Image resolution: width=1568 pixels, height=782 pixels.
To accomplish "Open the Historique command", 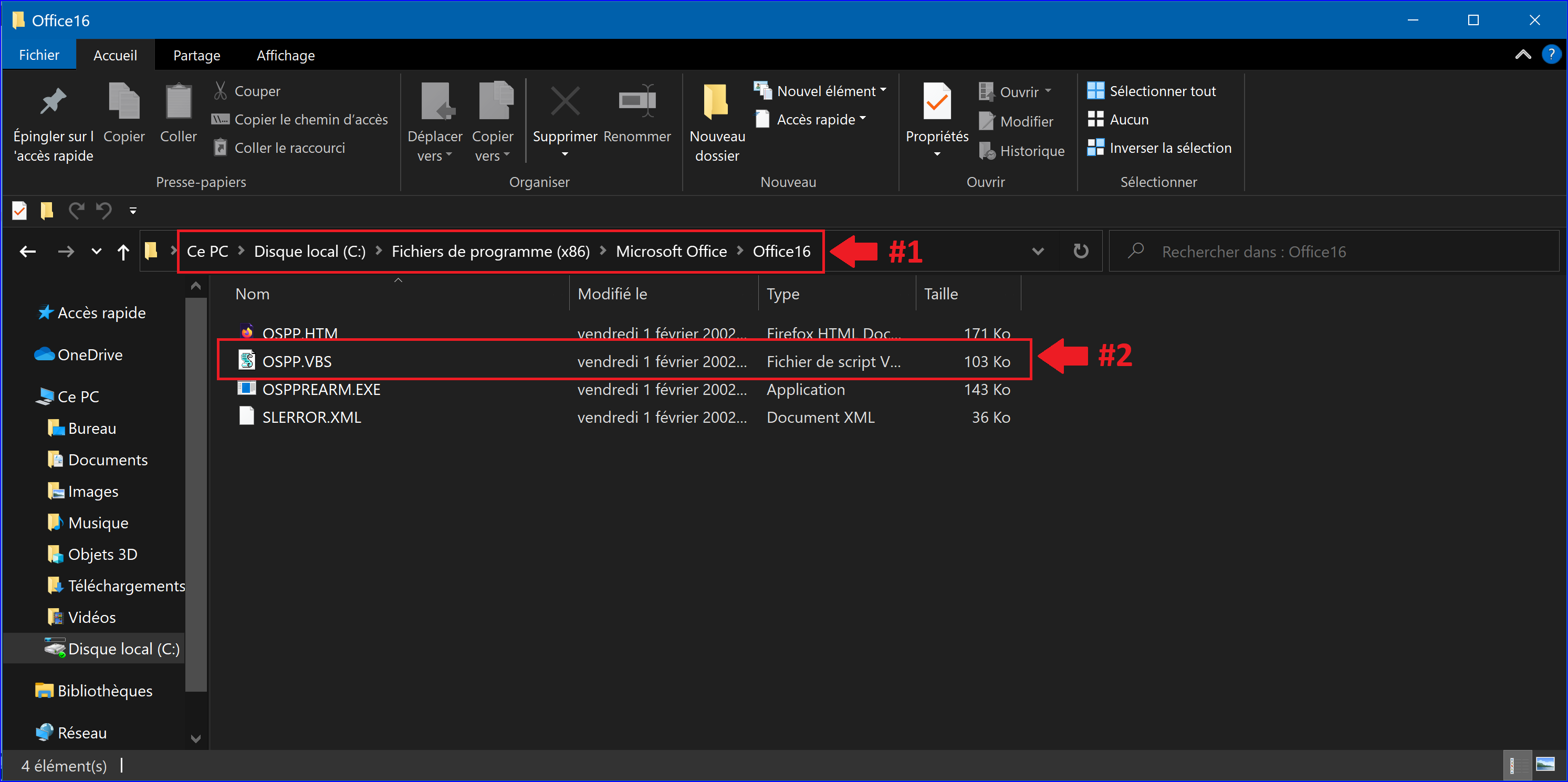I will click(1021, 151).
